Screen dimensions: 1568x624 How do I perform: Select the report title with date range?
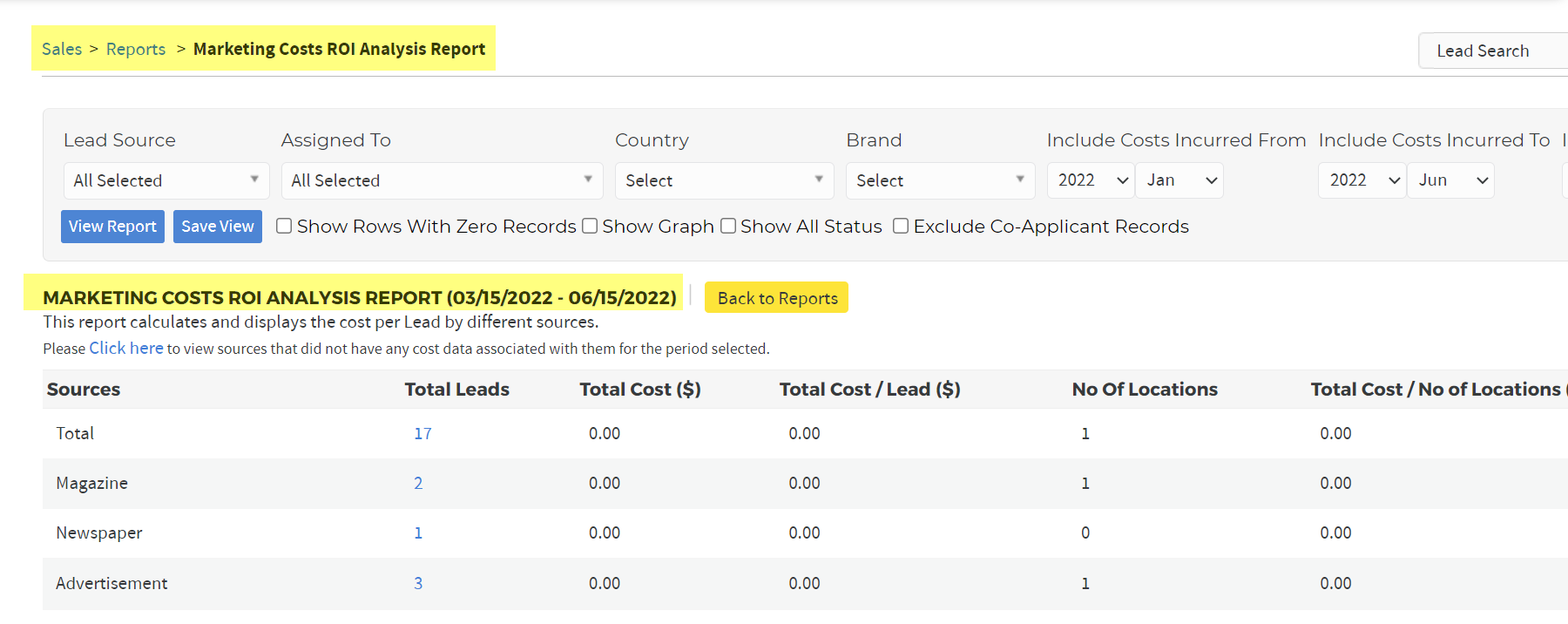coord(360,297)
